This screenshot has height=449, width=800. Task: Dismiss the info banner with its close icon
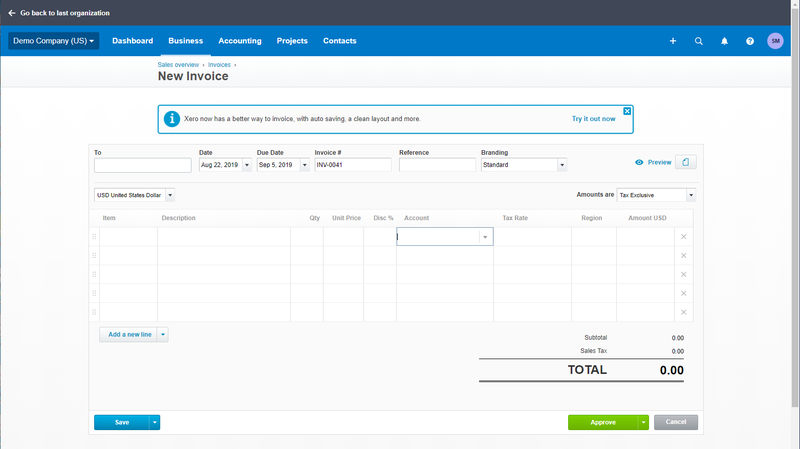tap(627, 111)
